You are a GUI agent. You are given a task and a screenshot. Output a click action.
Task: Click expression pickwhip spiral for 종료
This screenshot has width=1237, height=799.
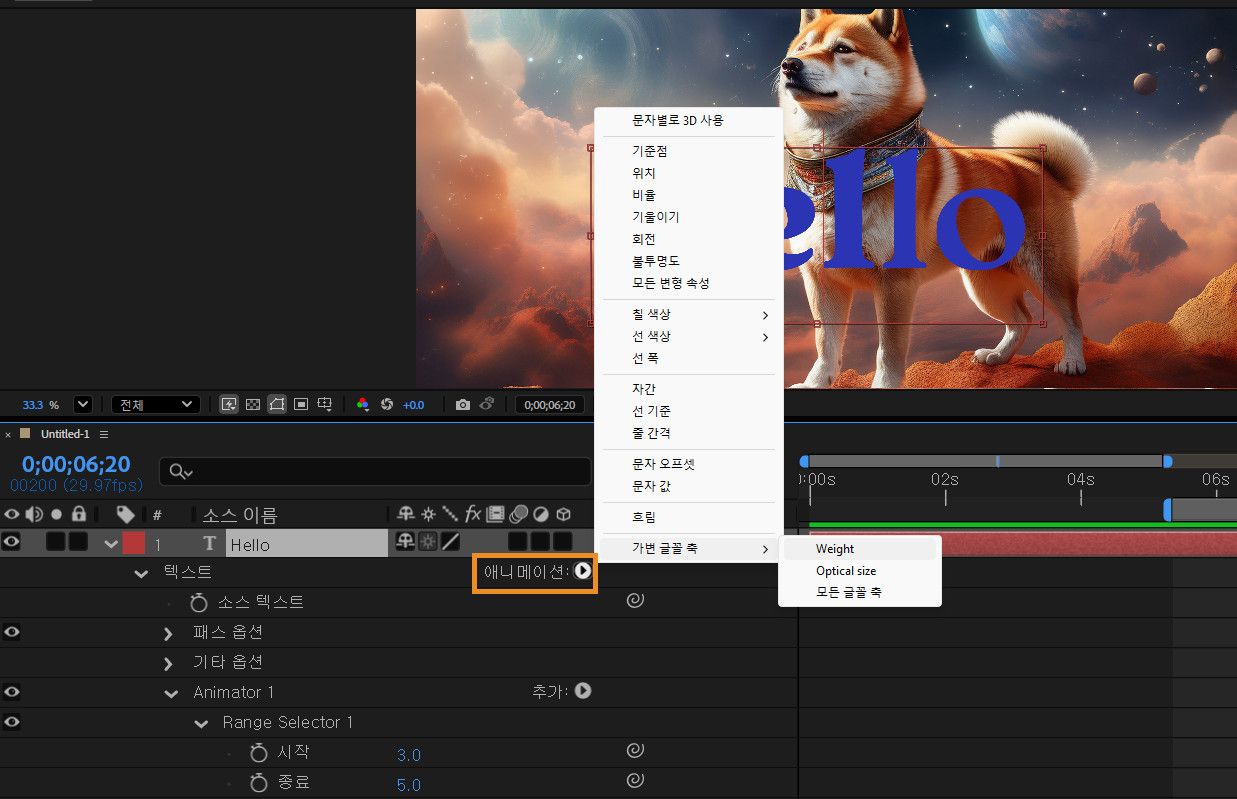635,780
